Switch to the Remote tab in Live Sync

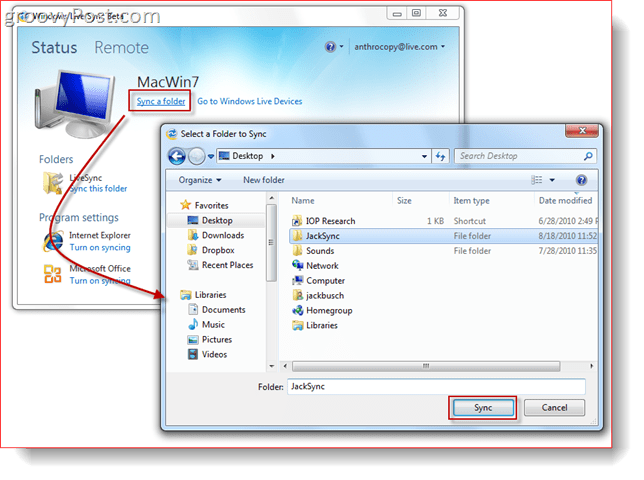(x=122, y=47)
